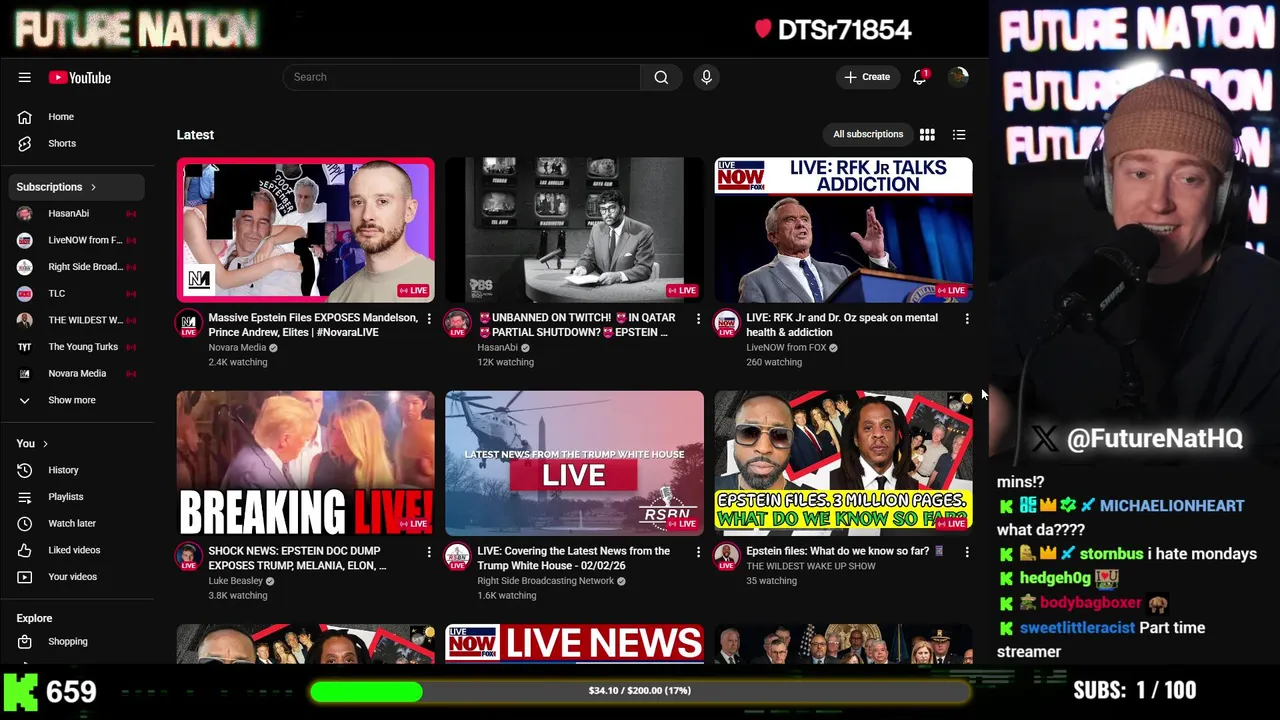Click the YouTube logo
The width and height of the screenshot is (1280, 720).
point(79,77)
